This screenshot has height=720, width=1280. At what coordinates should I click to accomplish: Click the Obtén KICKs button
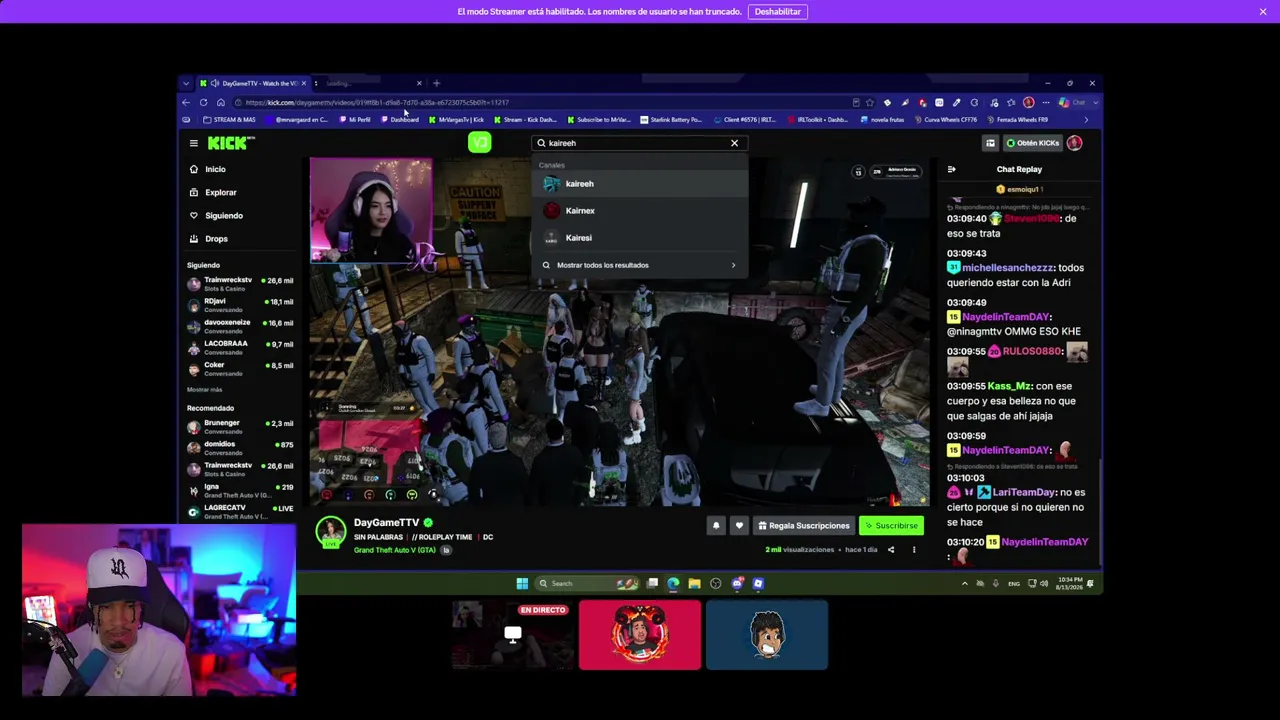[1033, 143]
